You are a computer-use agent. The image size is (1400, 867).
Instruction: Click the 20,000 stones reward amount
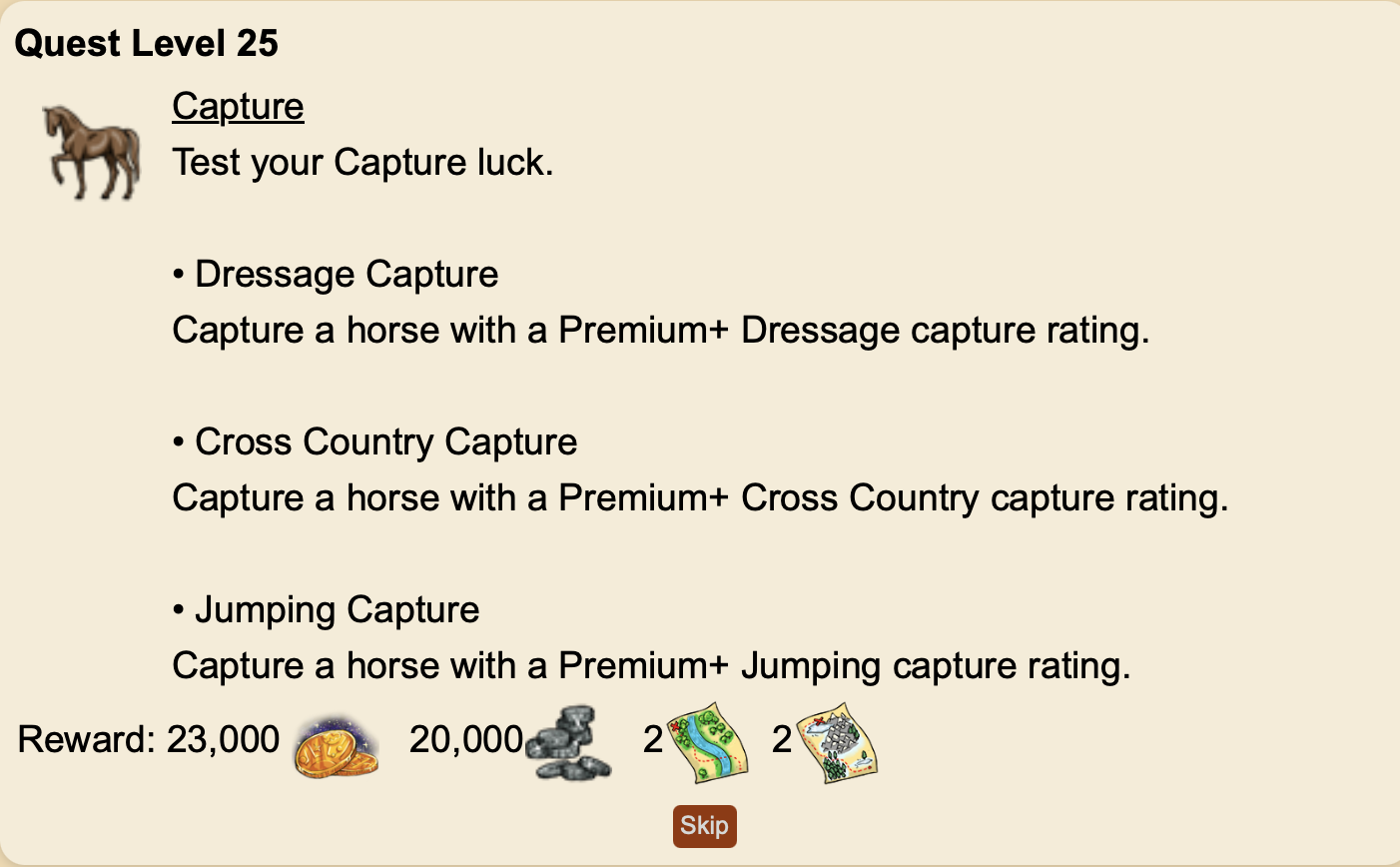click(466, 740)
